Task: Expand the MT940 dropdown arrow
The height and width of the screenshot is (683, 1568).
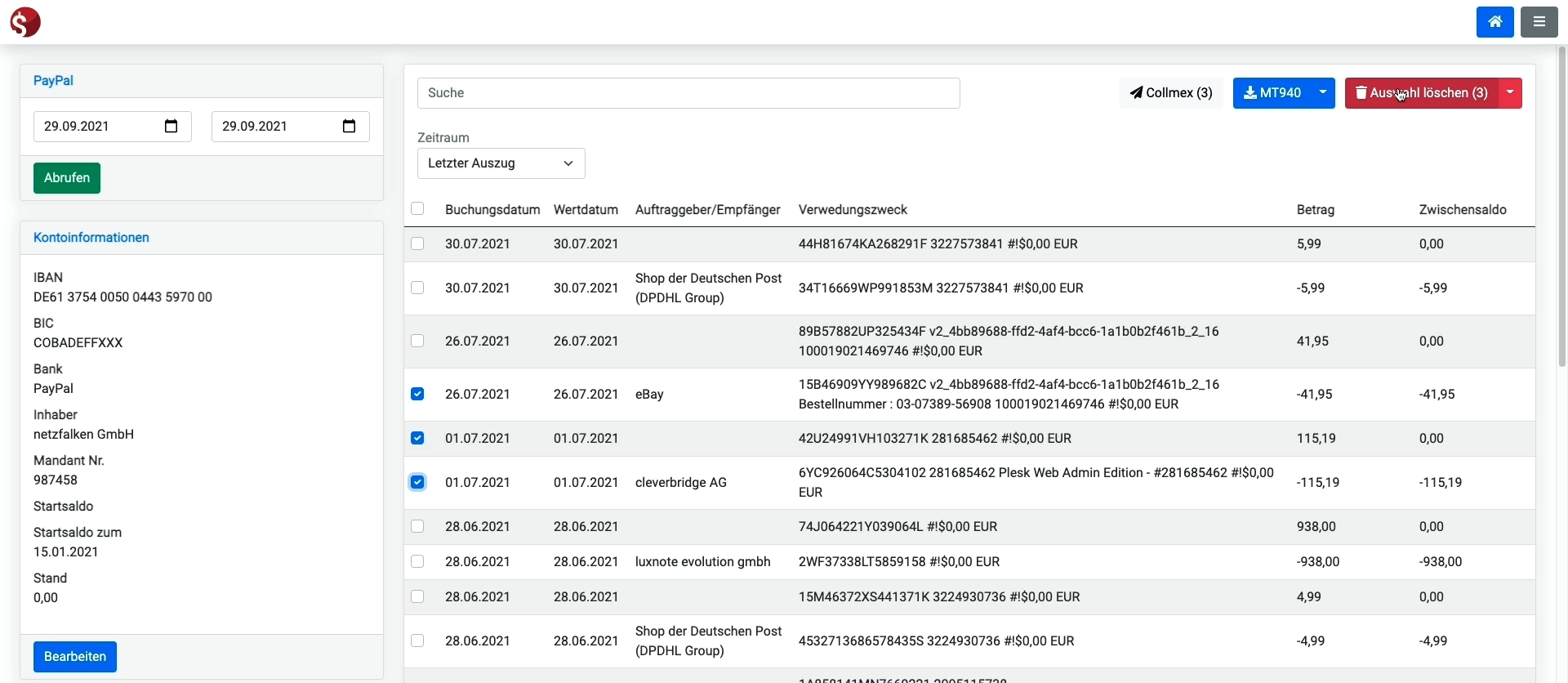Action: [1323, 93]
